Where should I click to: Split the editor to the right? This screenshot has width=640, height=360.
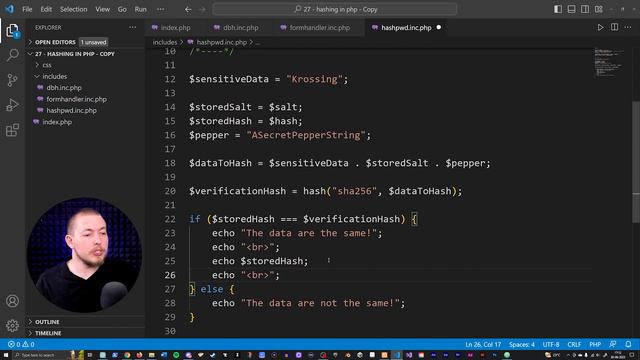click(614, 27)
